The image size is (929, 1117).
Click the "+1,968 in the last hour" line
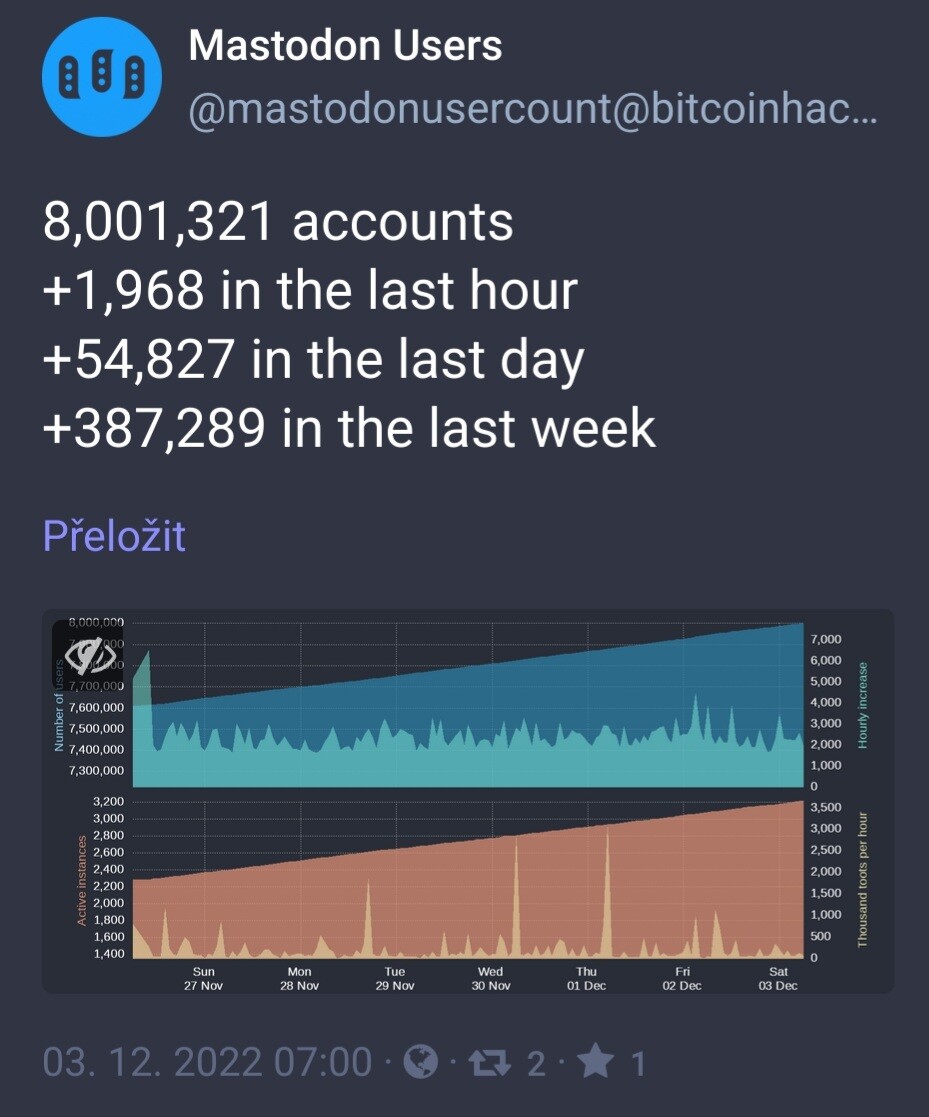pyautogui.click(x=310, y=291)
